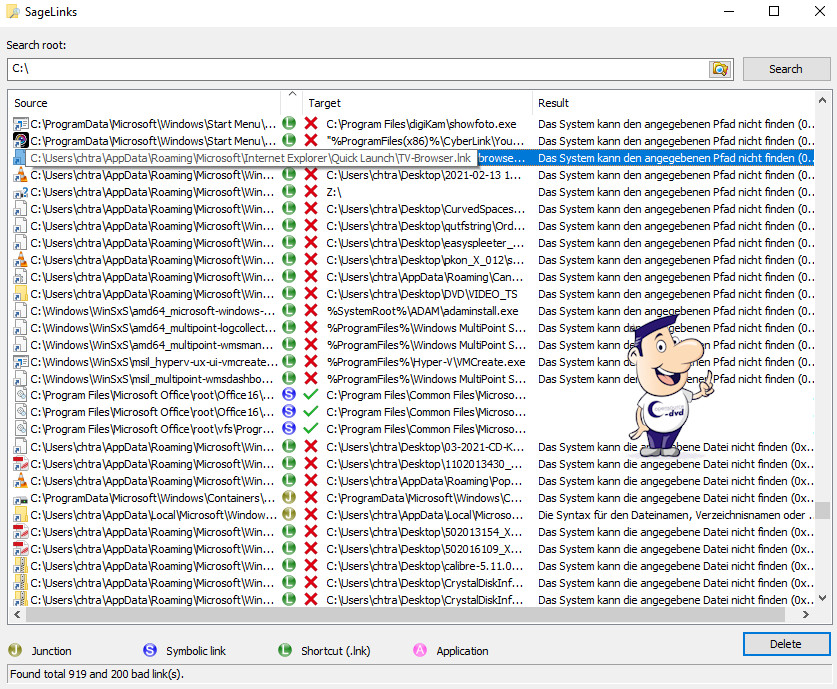Select the calibre-5.11.0 target row
837x689 pixels.
point(425,566)
